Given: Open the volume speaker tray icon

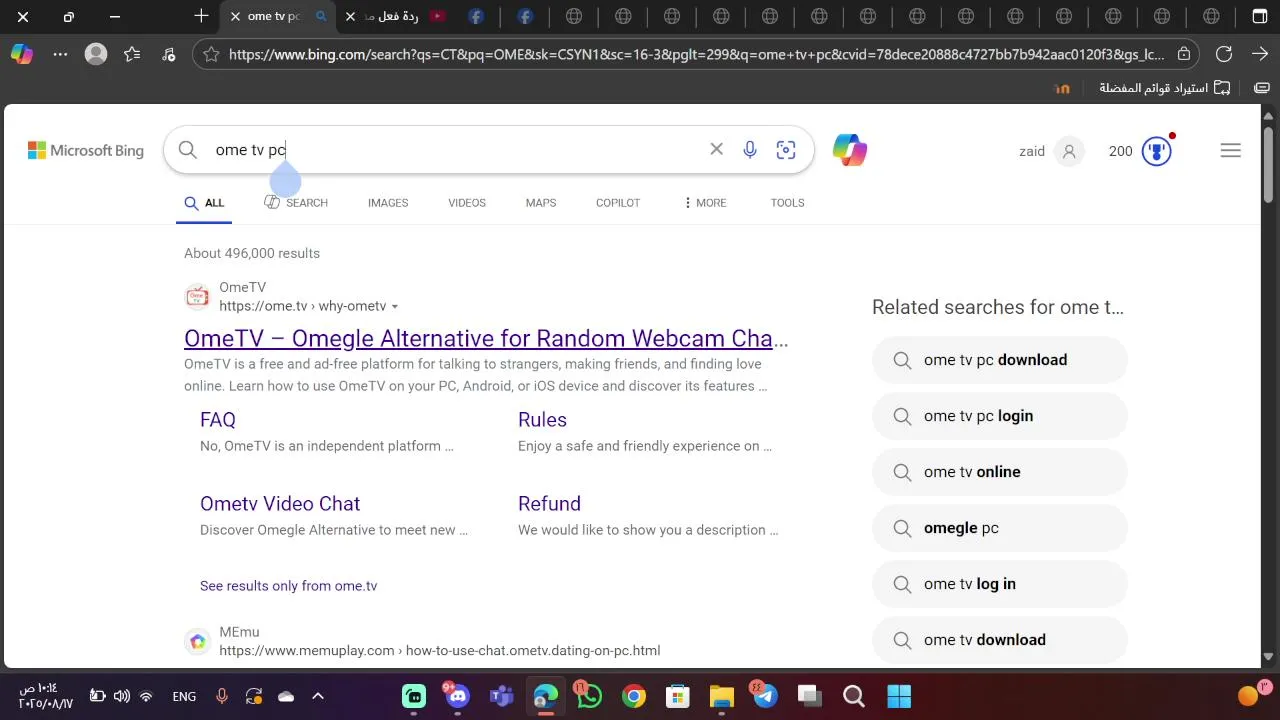Looking at the screenshot, I should point(122,696).
